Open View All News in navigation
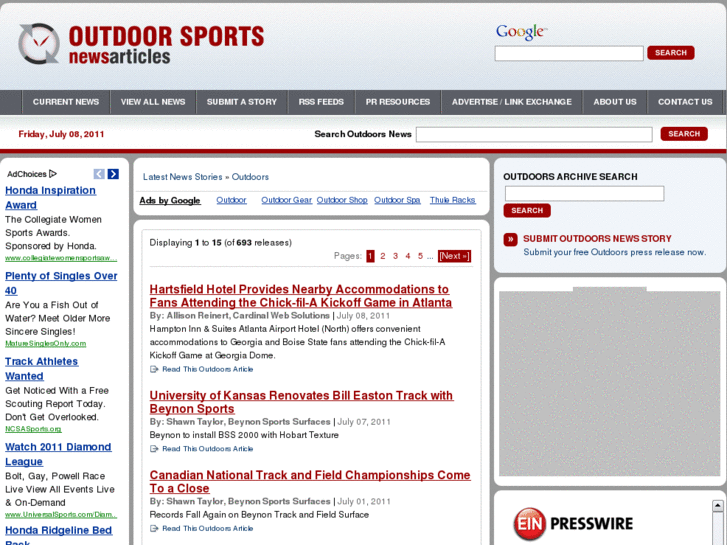Viewport: 727px width, 545px height. [153, 102]
